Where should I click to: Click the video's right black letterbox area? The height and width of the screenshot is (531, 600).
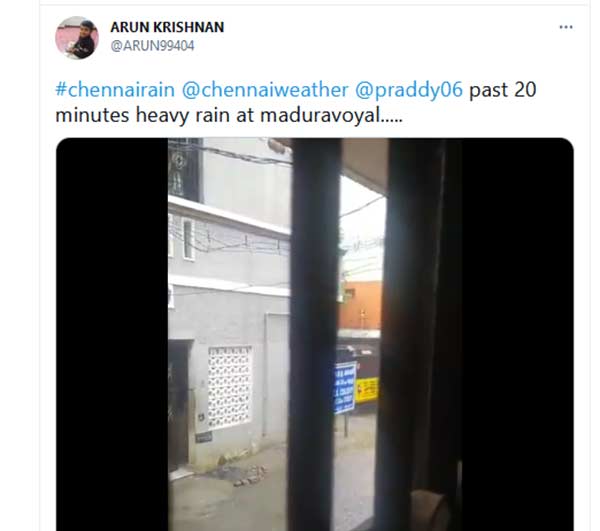point(517,334)
